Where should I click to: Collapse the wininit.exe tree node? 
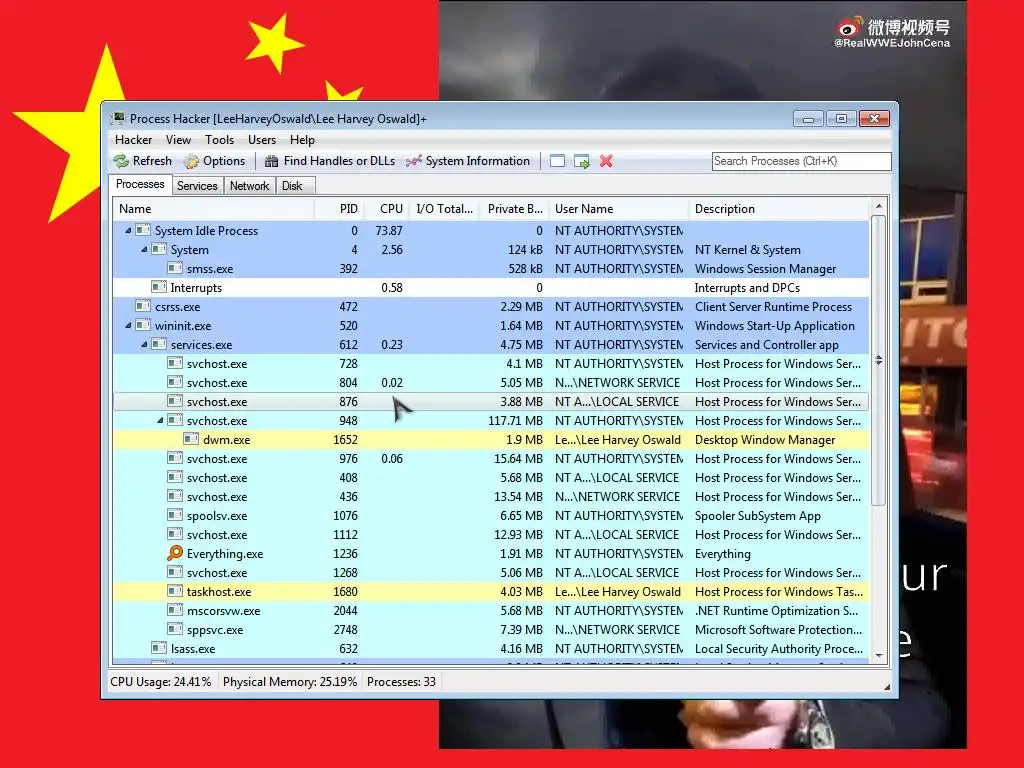128,325
